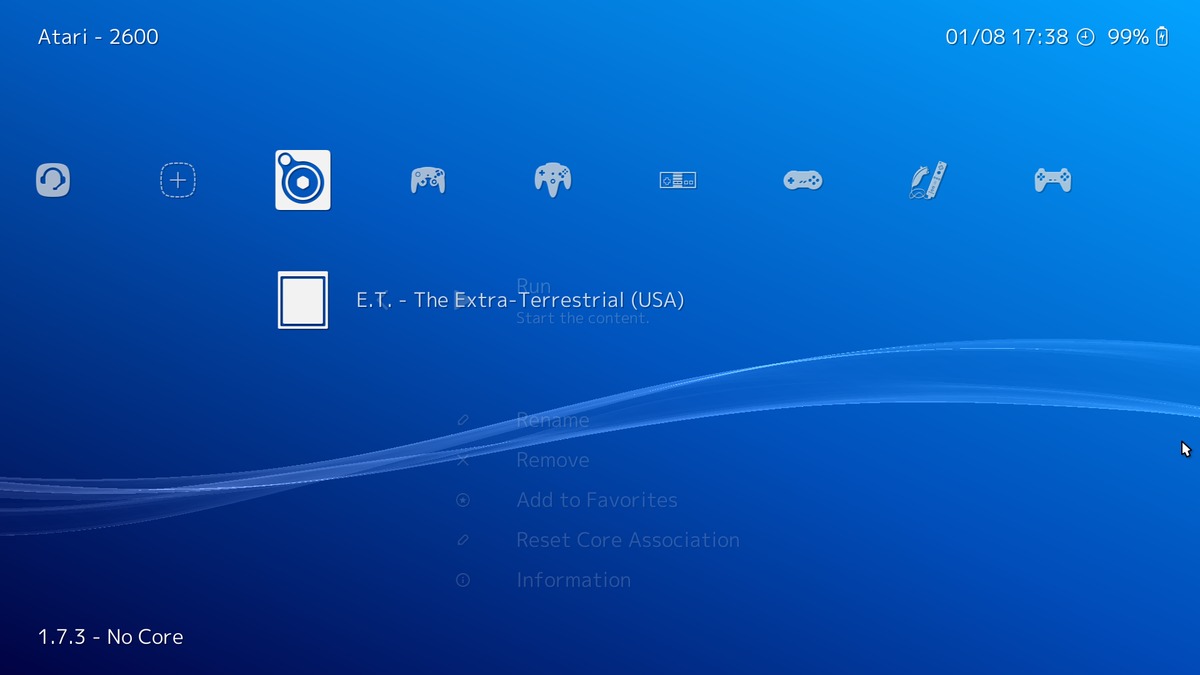The height and width of the screenshot is (675, 1200).
Task: Select the Import Content plus icon
Action: point(177,180)
